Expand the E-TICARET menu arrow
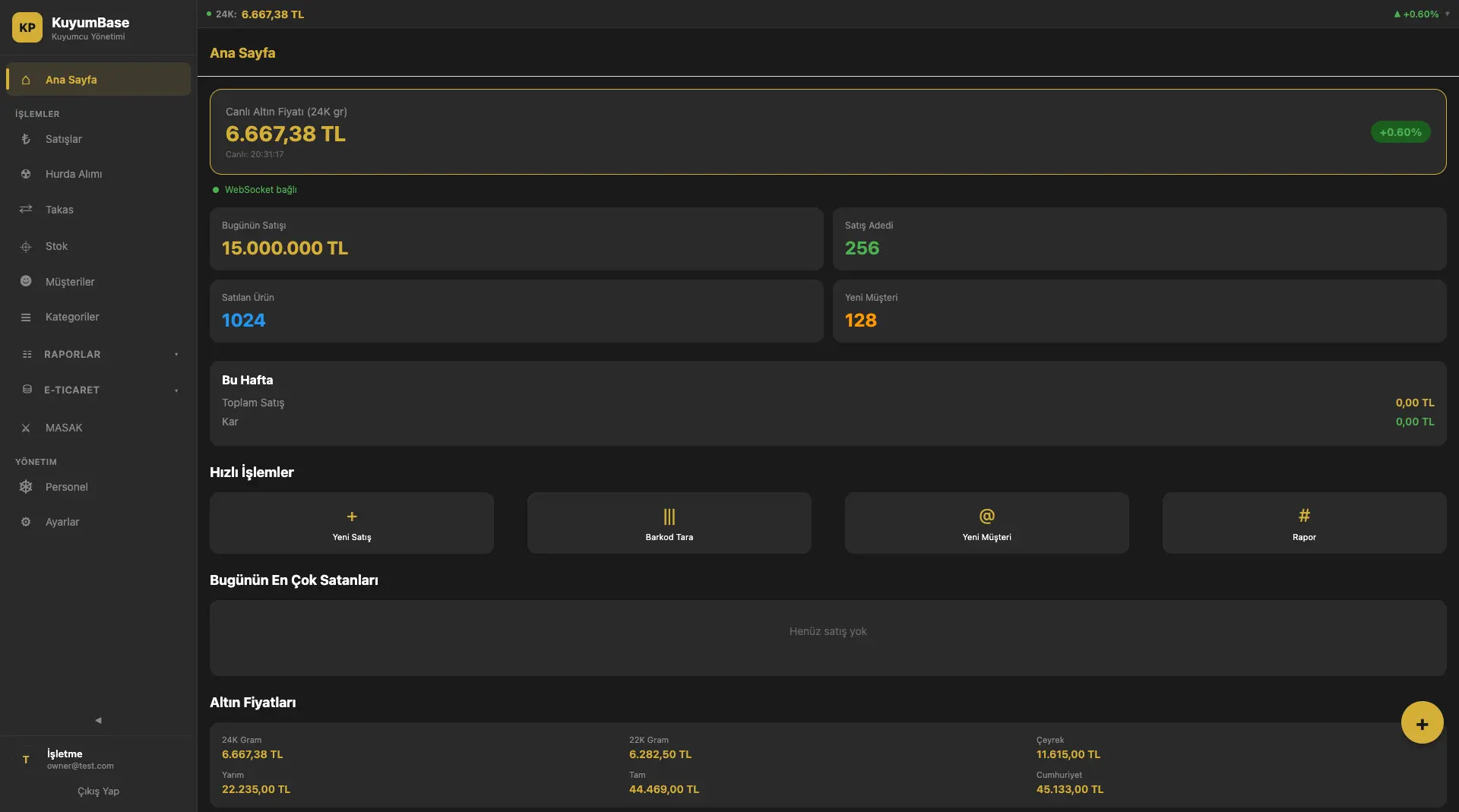The image size is (1459, 812). [x=176, y=390]
